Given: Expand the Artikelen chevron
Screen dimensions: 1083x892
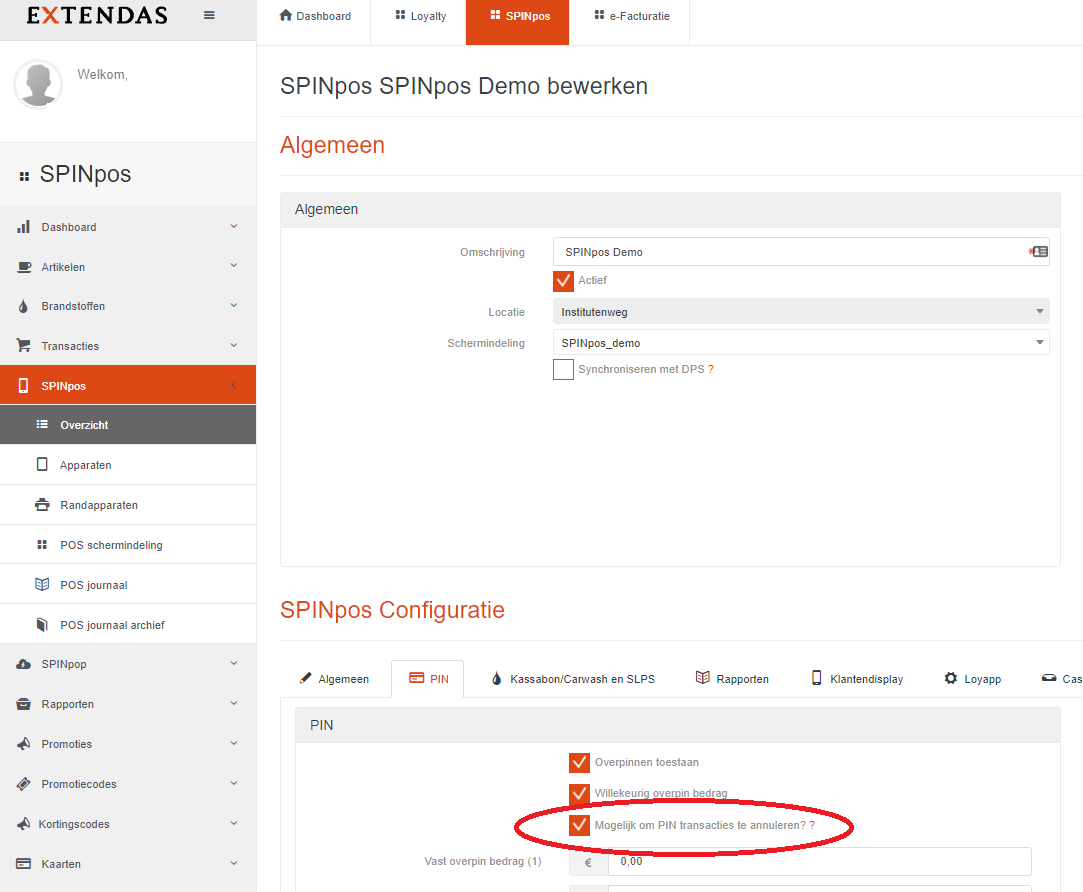Looking at the screenshot, I should click(x=233, y=265).
